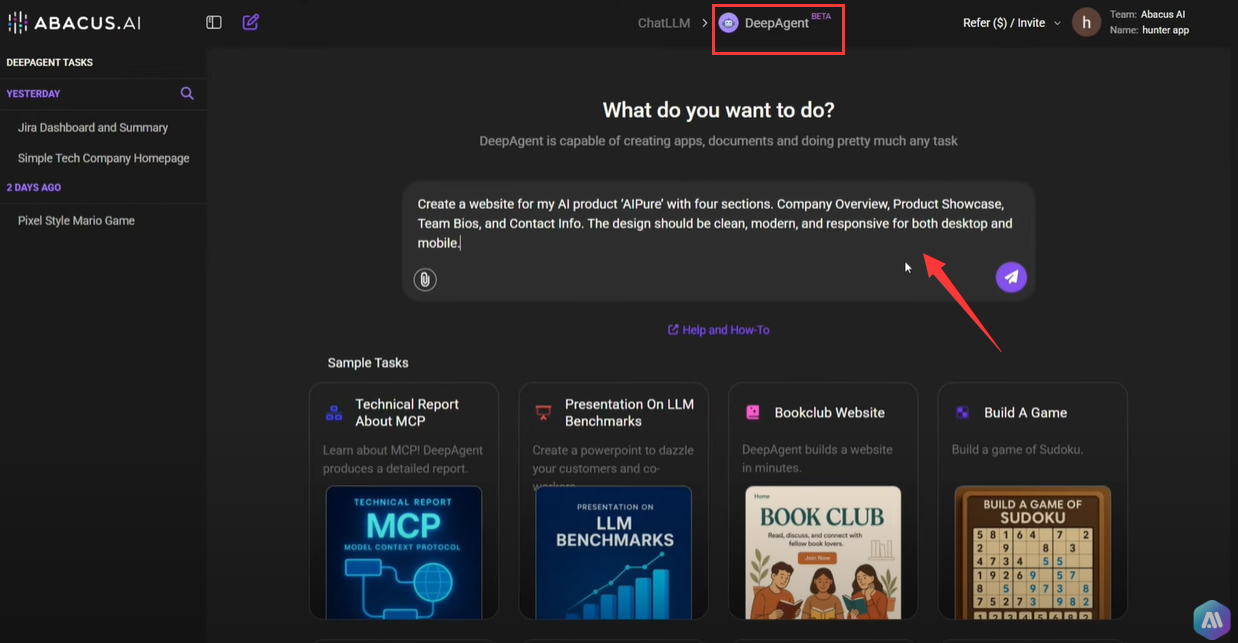Open Help and How-To link
Viewport: 1238px width, 643px height.
click(x=719, y=330)
